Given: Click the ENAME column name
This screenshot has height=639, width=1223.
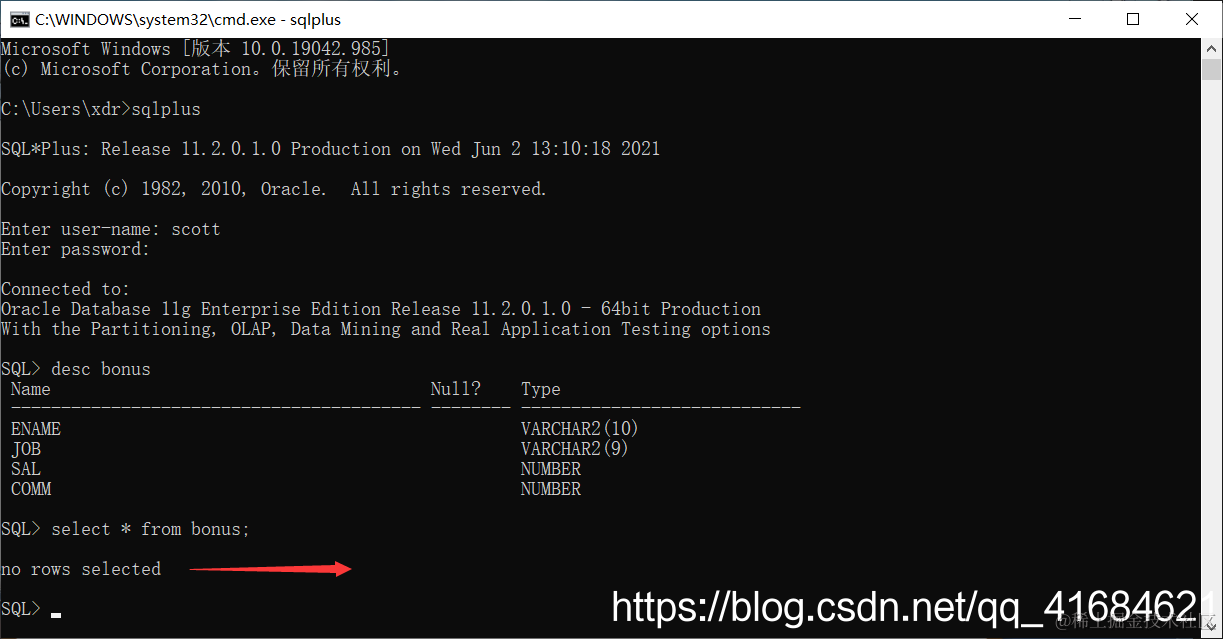Looking at the screenshot, I should pyautogui.click(x=36, y=429).
